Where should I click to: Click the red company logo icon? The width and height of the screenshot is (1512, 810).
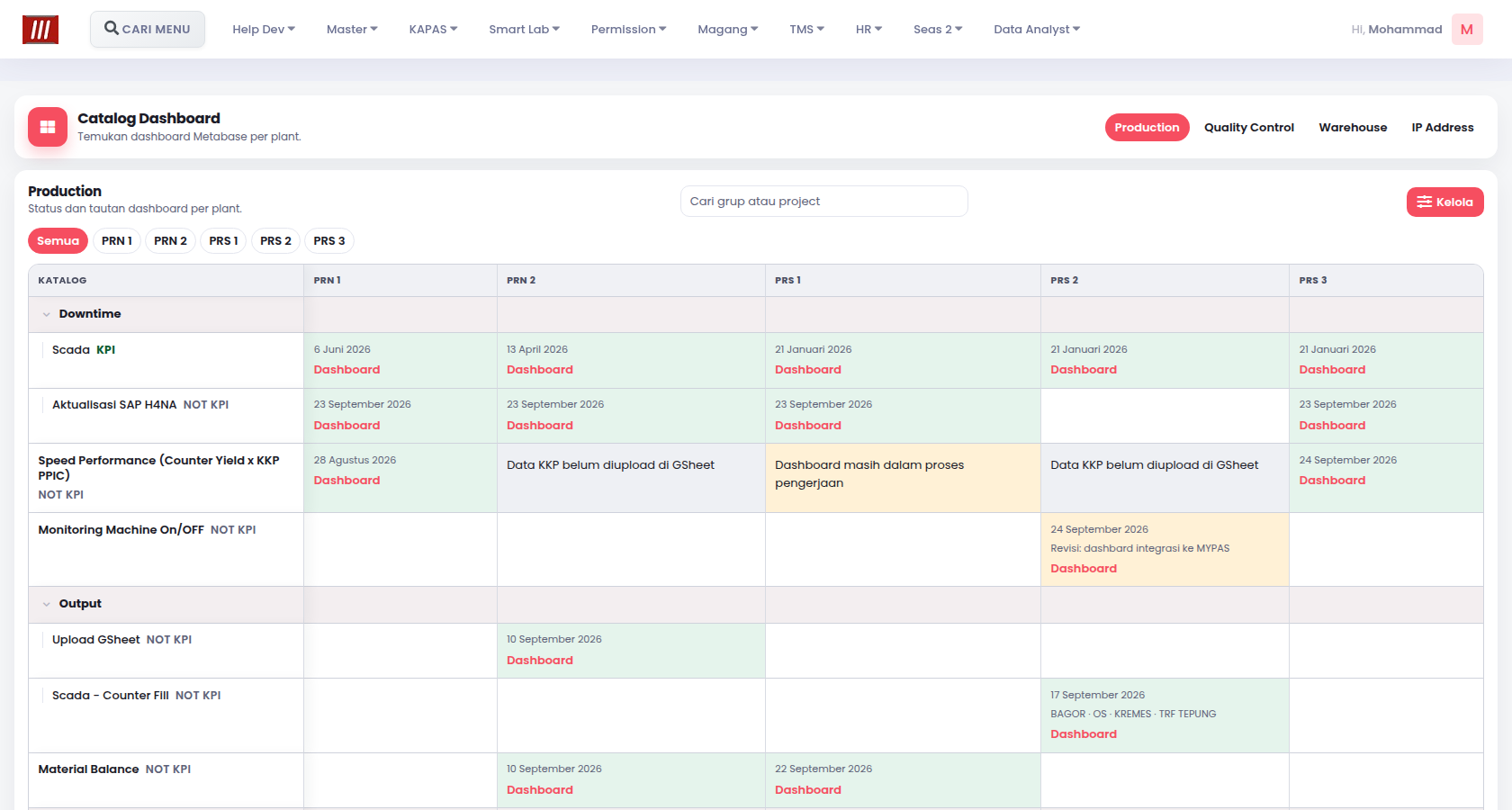[x=40, y=30]
